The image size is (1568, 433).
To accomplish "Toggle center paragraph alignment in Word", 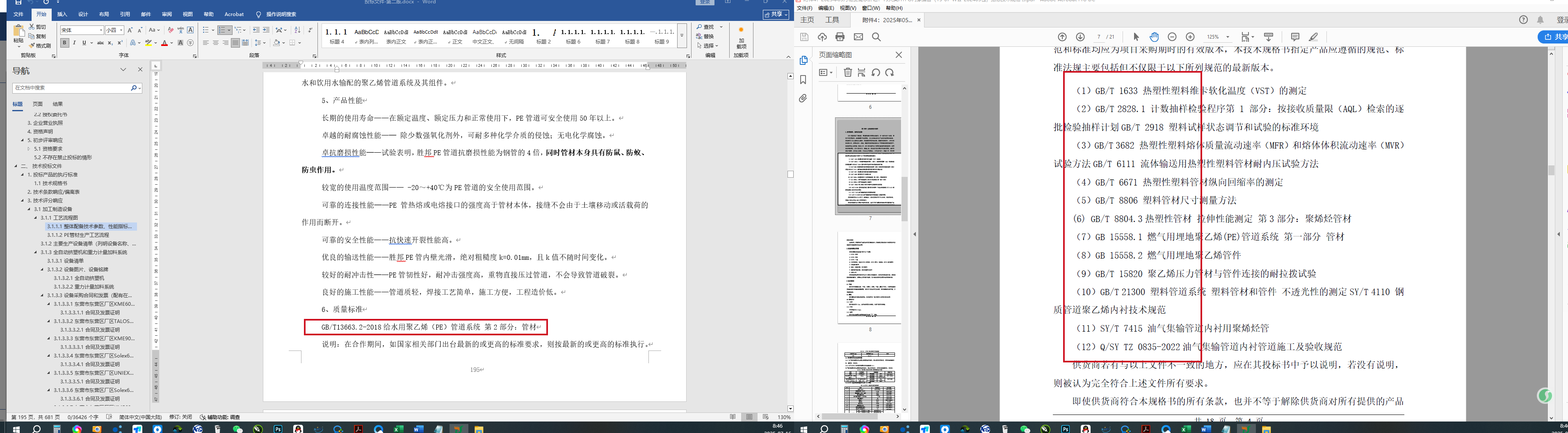I will (215, 43).
